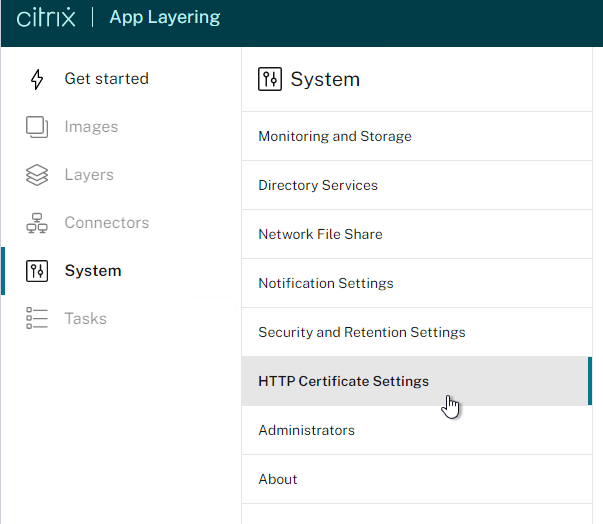Click the Citrix logo

pyautogui.click(x=46, y=17)
